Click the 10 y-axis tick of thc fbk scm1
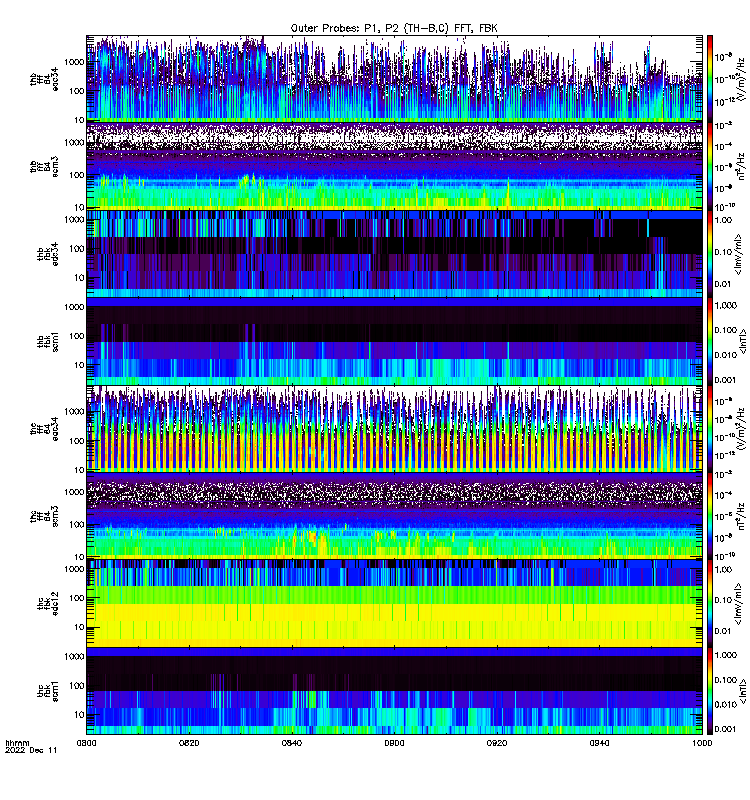The height and width of the screenshot is (800, 750). tap(80, 714)
